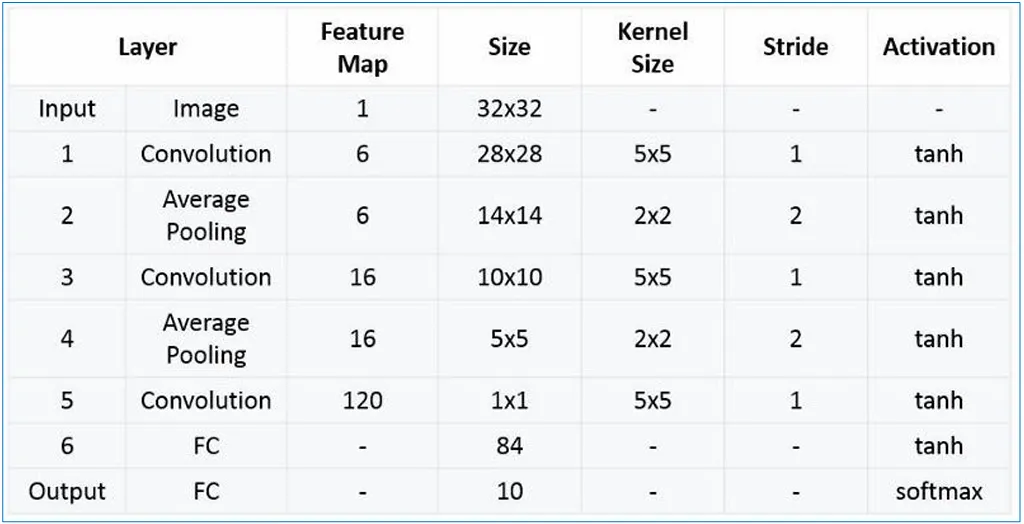The image size is (1024, 524).
Task: Select the 'Stride' column header
Action: click(795, 47)
